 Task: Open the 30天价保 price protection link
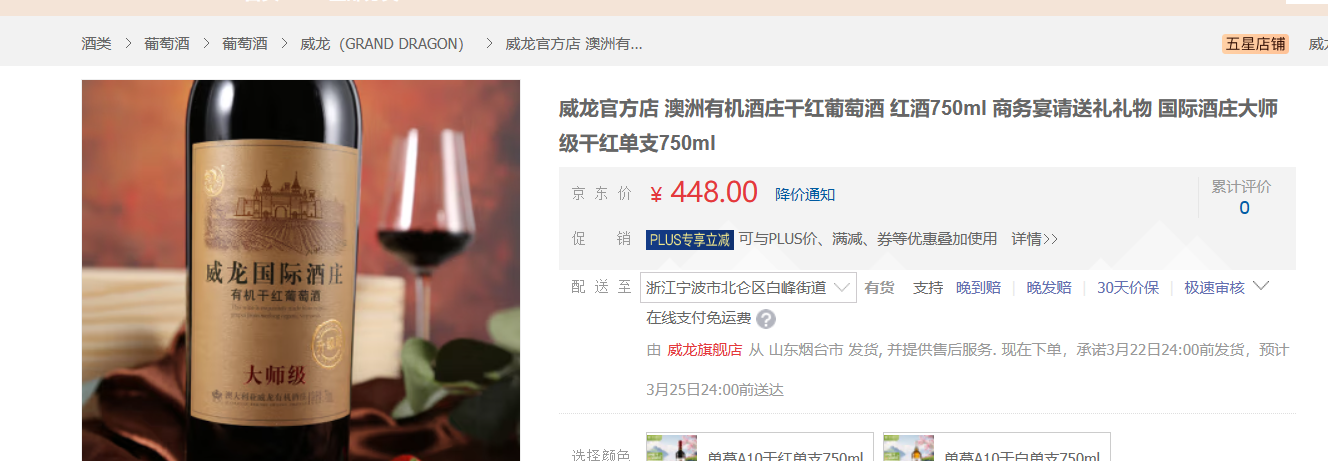pyautogui.click(x=1128, y=287)
